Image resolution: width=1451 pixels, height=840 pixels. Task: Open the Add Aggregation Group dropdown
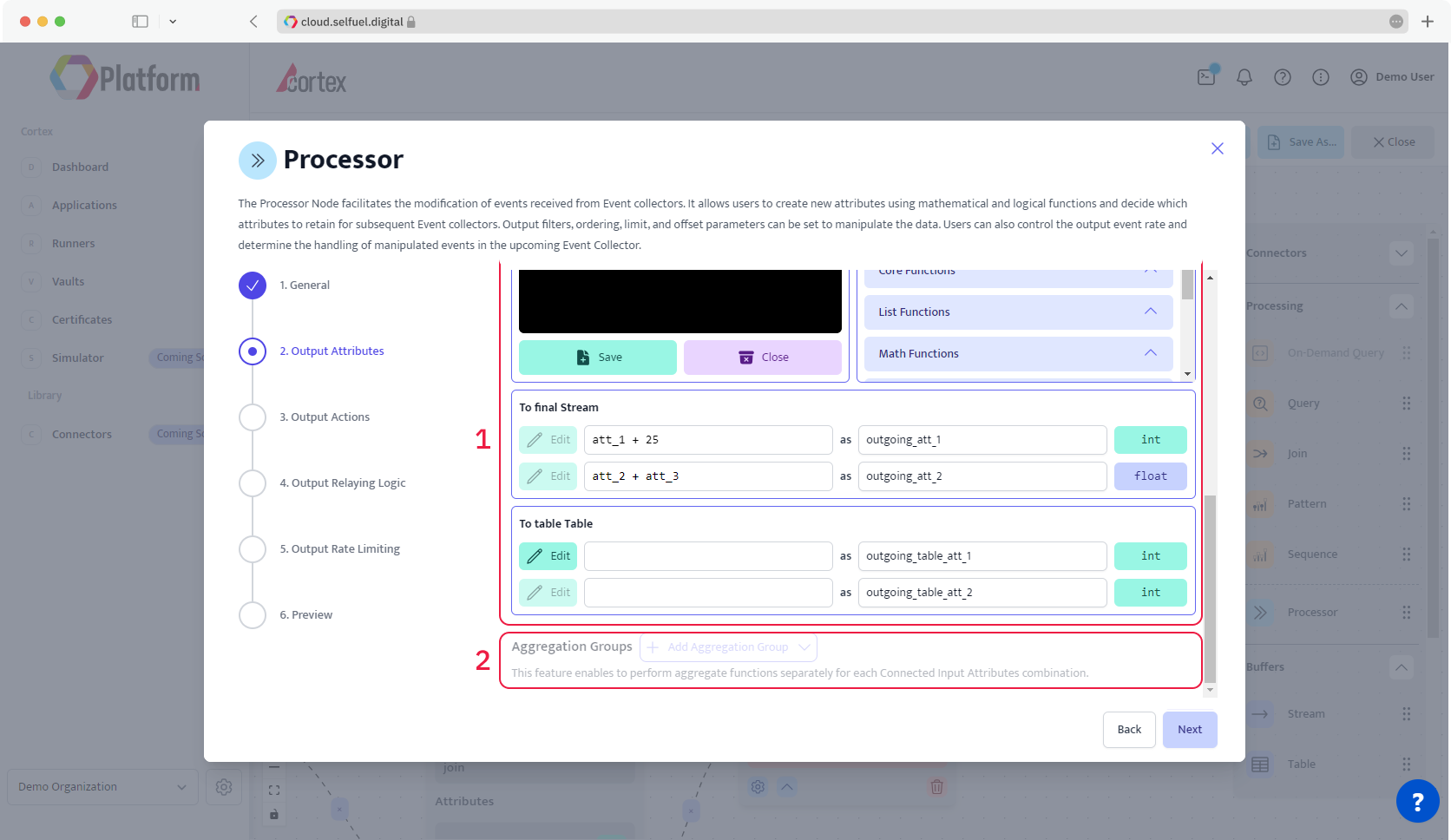(x=728, y=647)
